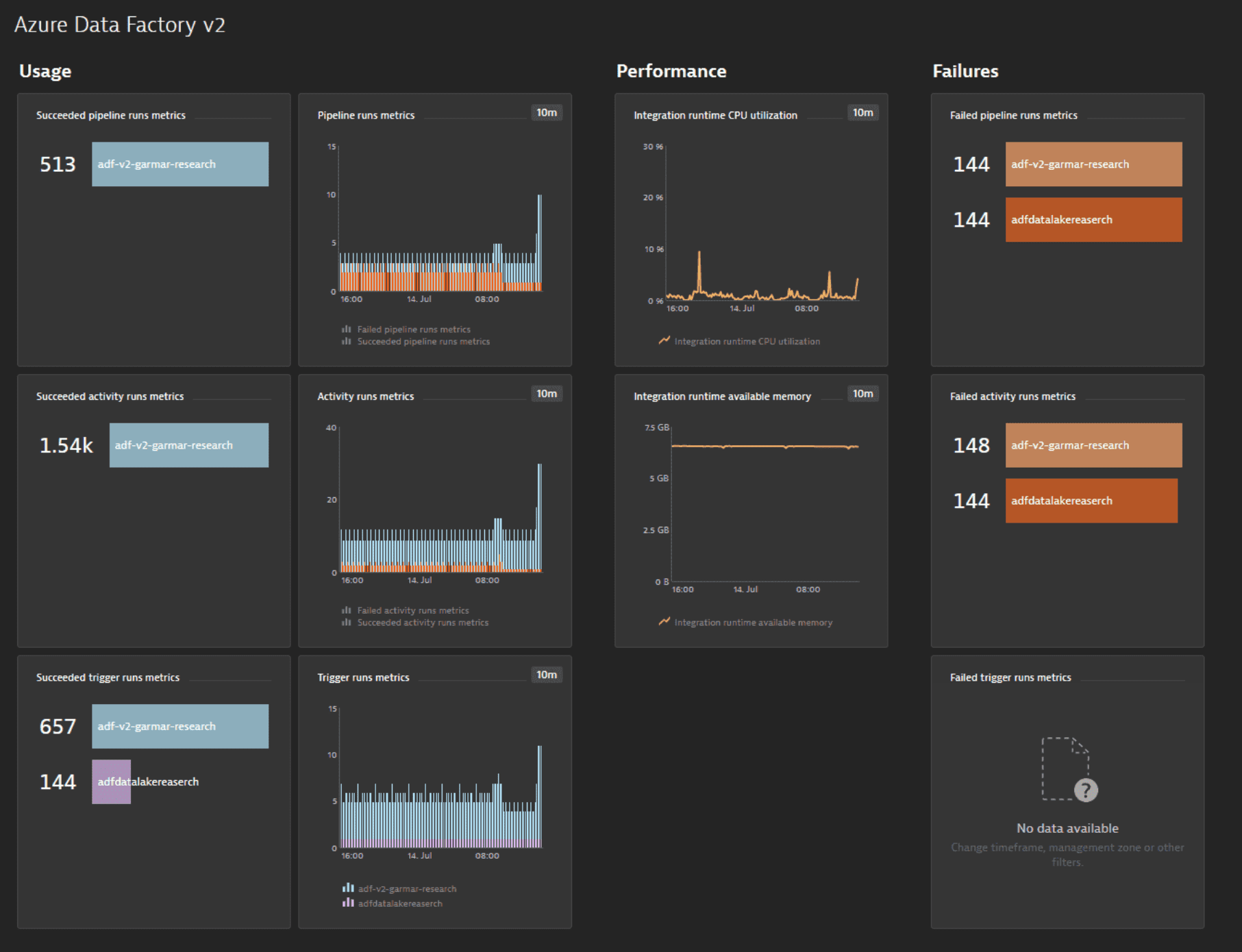
Task: Click 10m resolution badge on Trigger runs metrics
Action: 547,675
